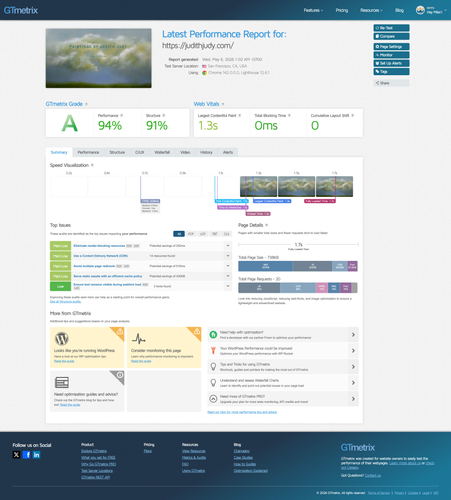Open Pricing link in header
This screenshot has height=500, width=451.
[x=342, y=10]
